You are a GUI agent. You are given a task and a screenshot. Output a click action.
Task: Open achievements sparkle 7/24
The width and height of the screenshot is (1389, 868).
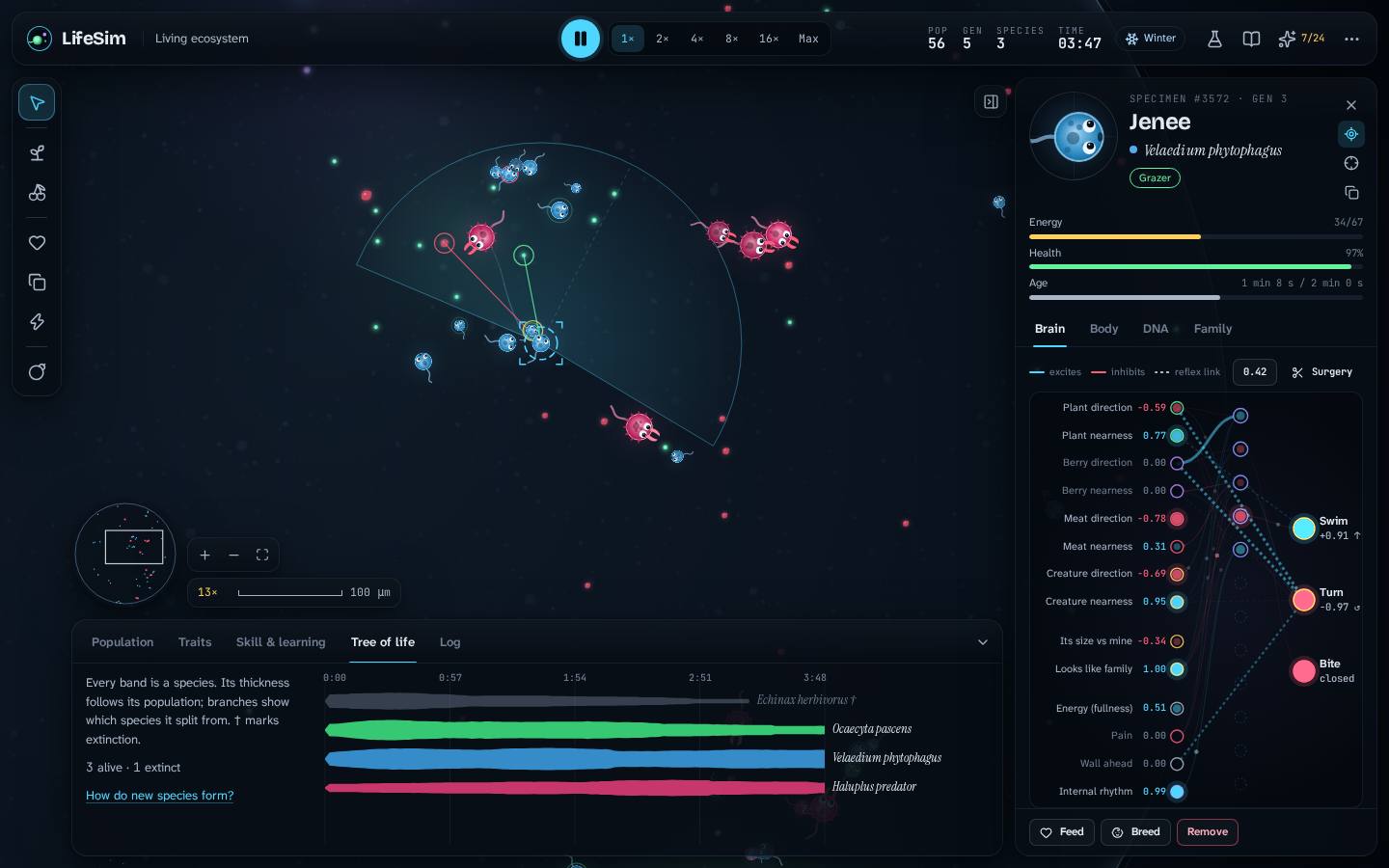click(1301, 39)
